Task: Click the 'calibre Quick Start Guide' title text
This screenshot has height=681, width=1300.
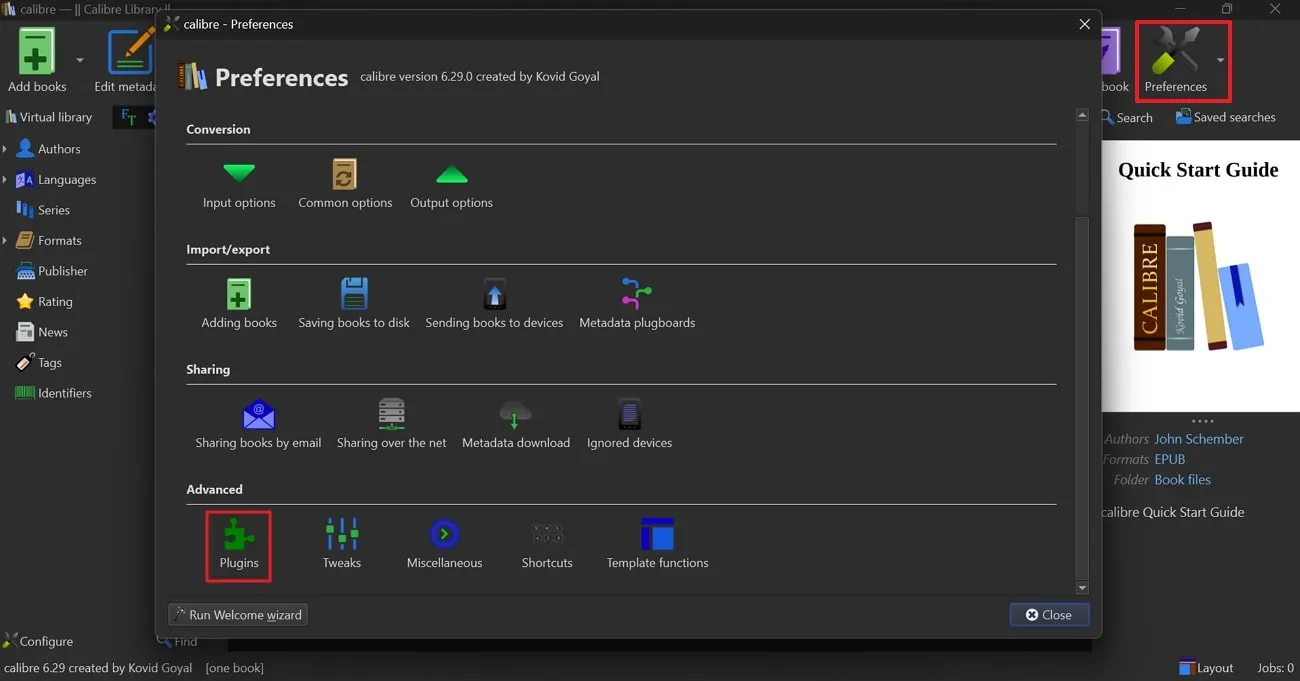Action: pyautogui.click(x=1173, y=512)
